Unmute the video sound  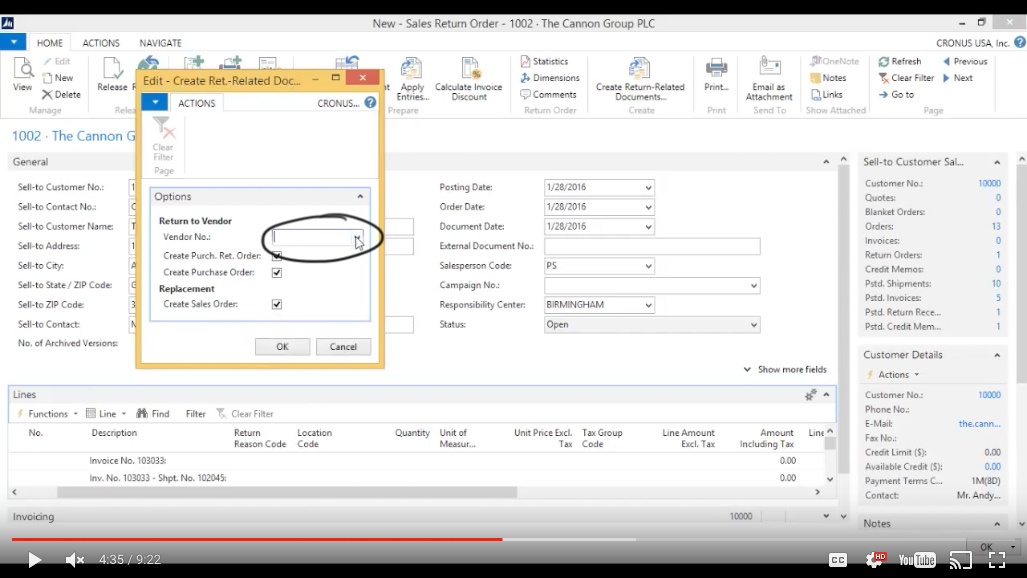pos(74,560)
